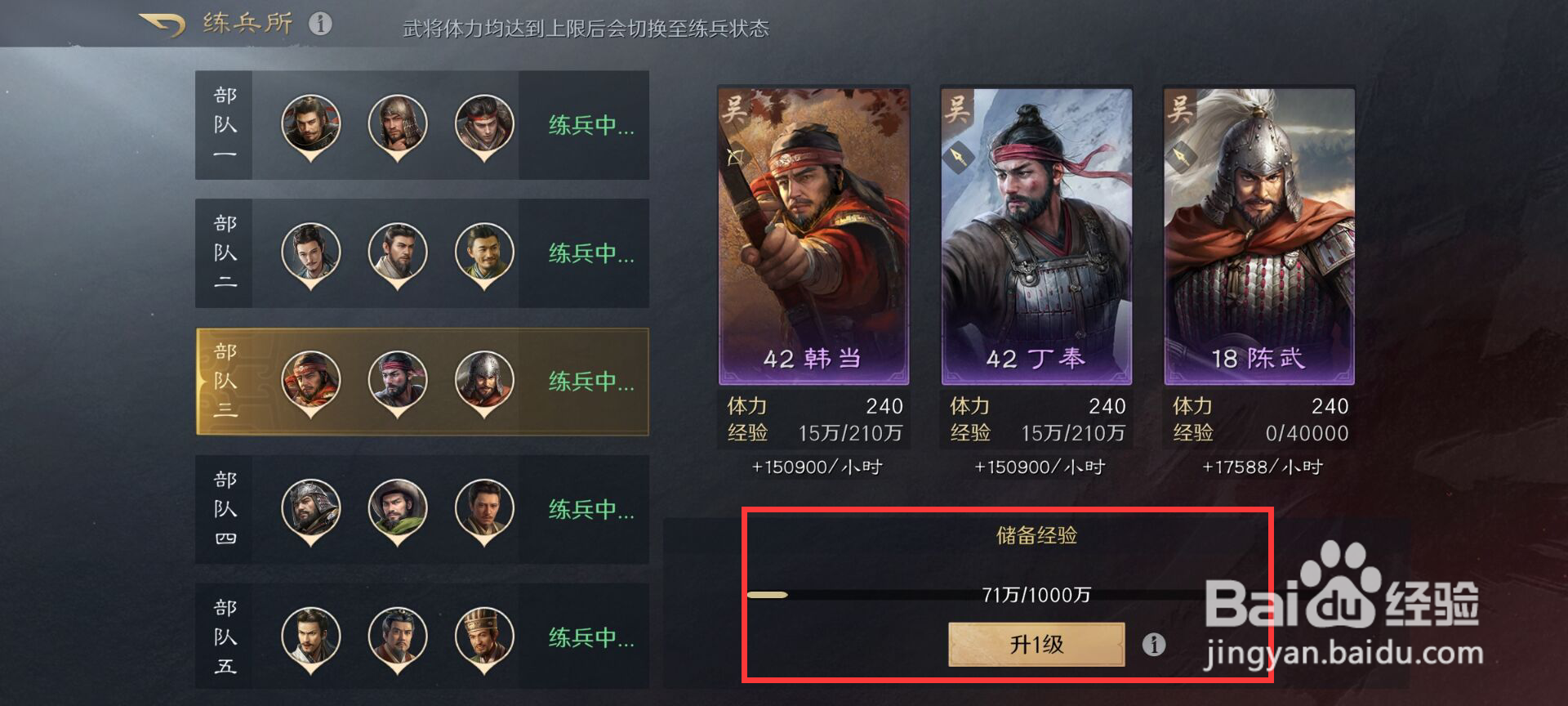Open the info icon next to 练兵所
The height and width of the screenshot is (706, 1568).
(321, 24)
